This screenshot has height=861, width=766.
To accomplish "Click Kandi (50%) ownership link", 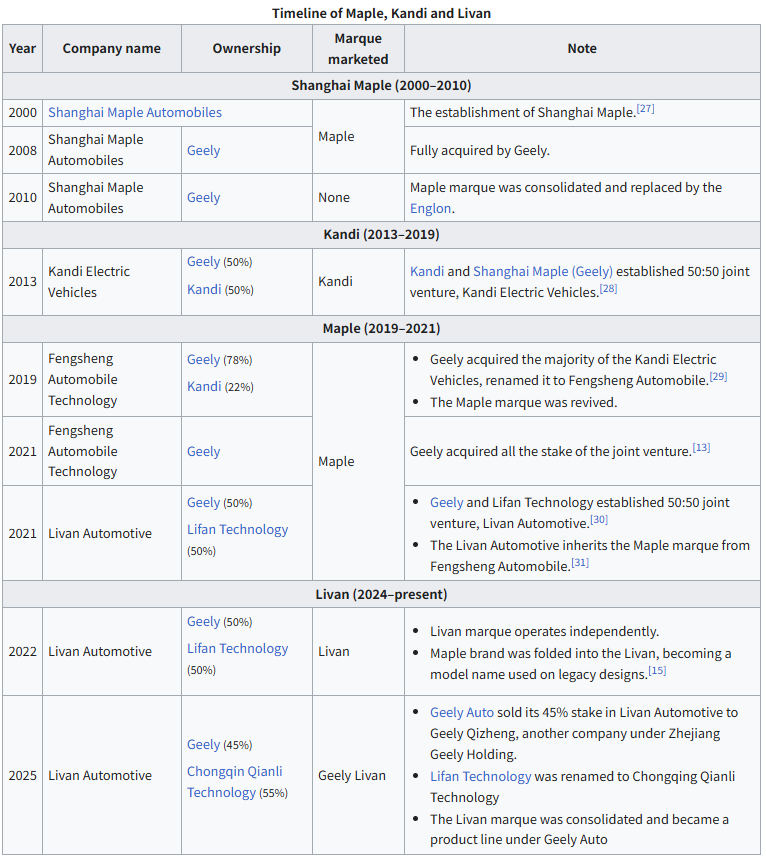I will pos(204,289).
